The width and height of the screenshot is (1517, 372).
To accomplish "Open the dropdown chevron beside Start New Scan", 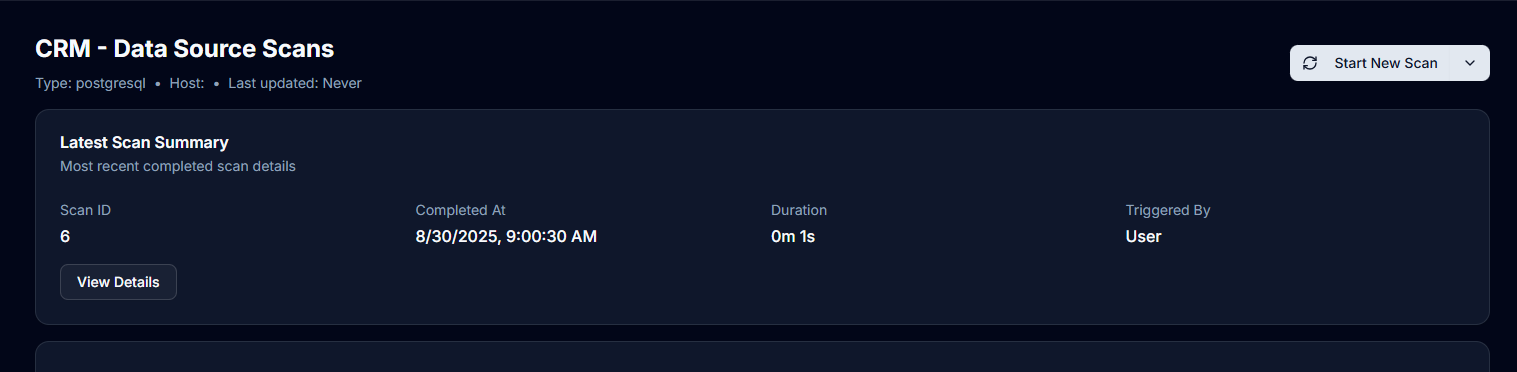I will click(1469, 63).
